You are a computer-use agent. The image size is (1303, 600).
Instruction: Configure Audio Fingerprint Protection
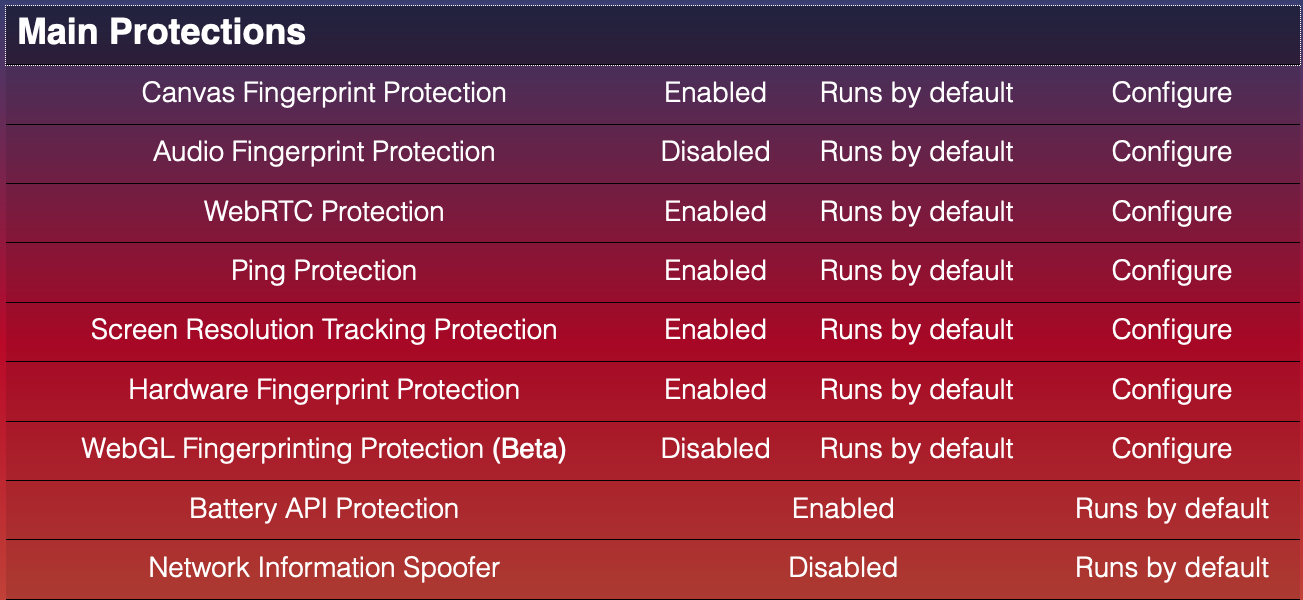point(1171,152)
